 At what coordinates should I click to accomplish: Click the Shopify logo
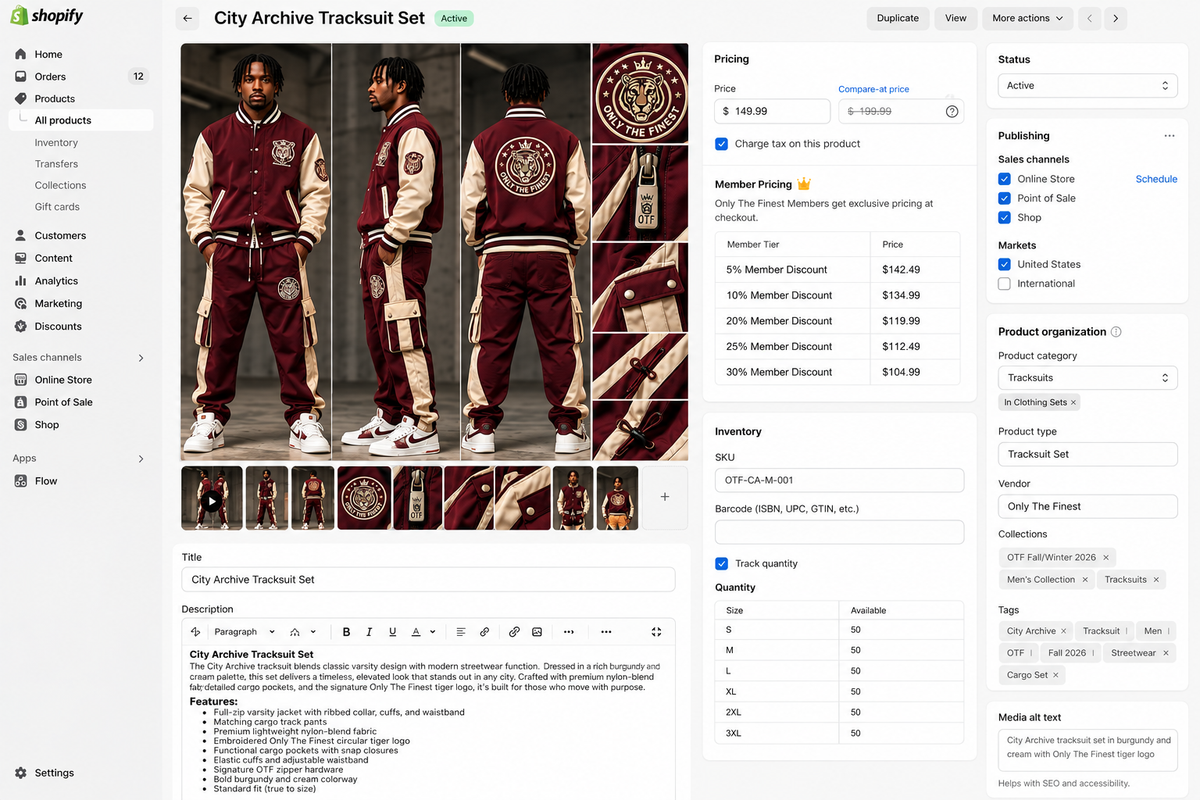pos(46,16)
